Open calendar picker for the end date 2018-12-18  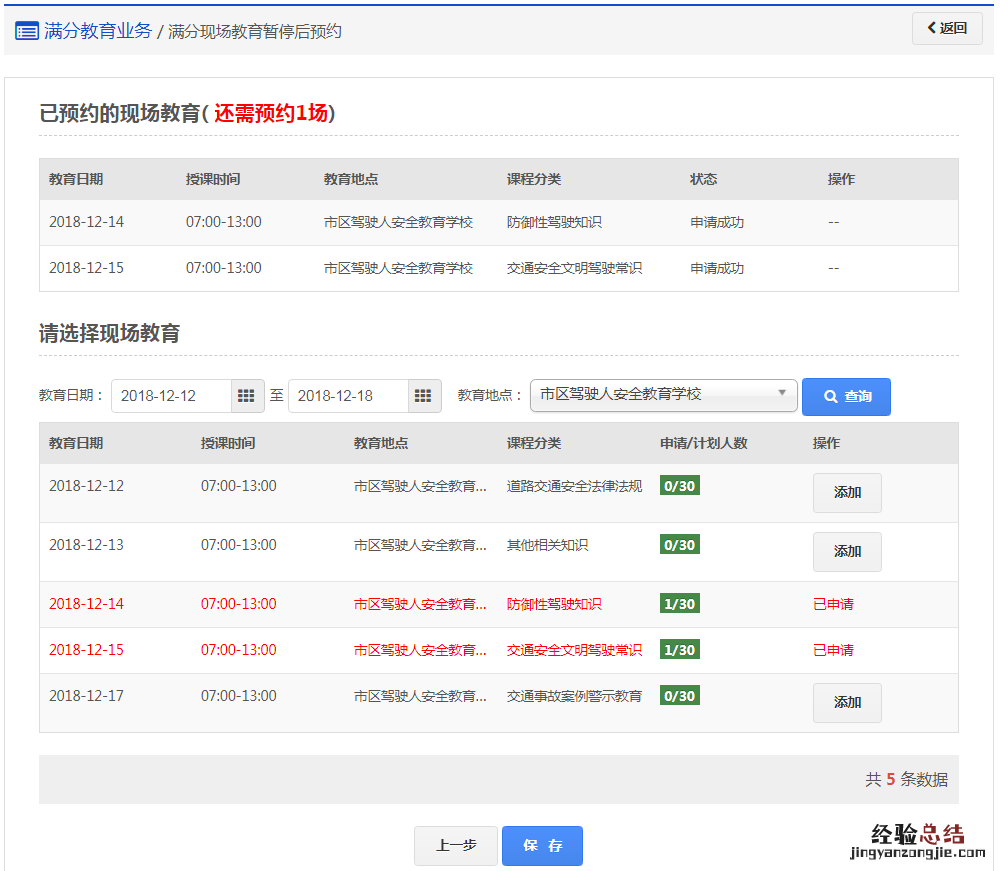(x=423, y=396)
